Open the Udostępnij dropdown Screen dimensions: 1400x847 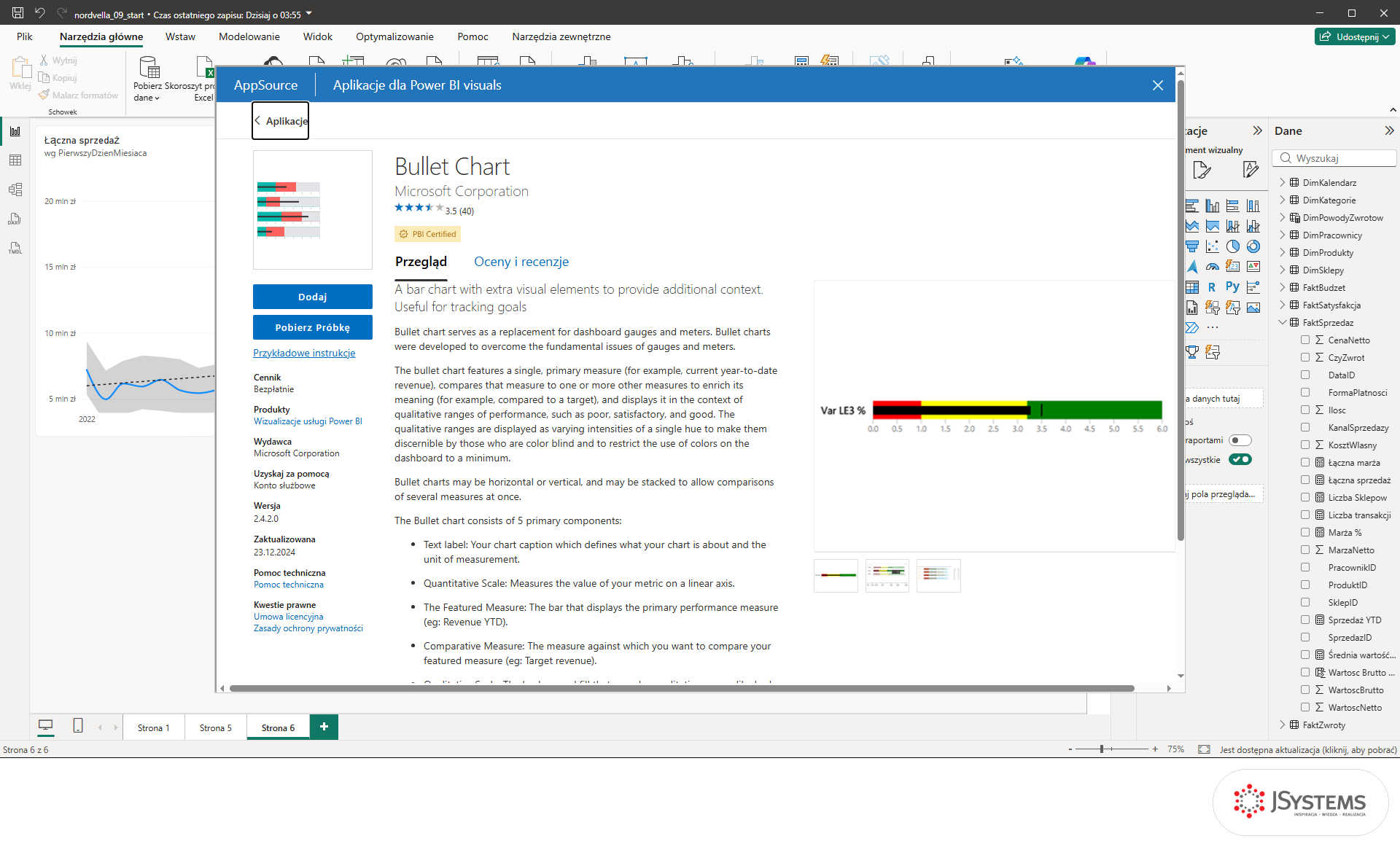click(1356, 36)
